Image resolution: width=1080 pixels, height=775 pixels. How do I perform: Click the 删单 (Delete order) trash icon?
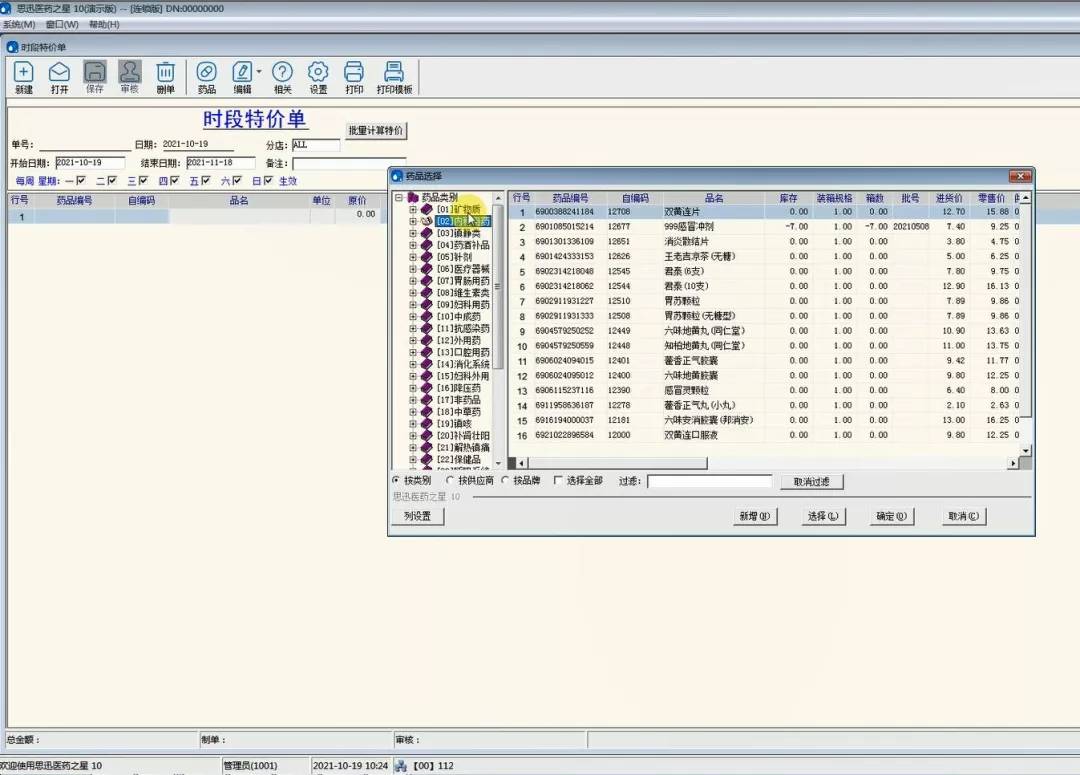165,72
